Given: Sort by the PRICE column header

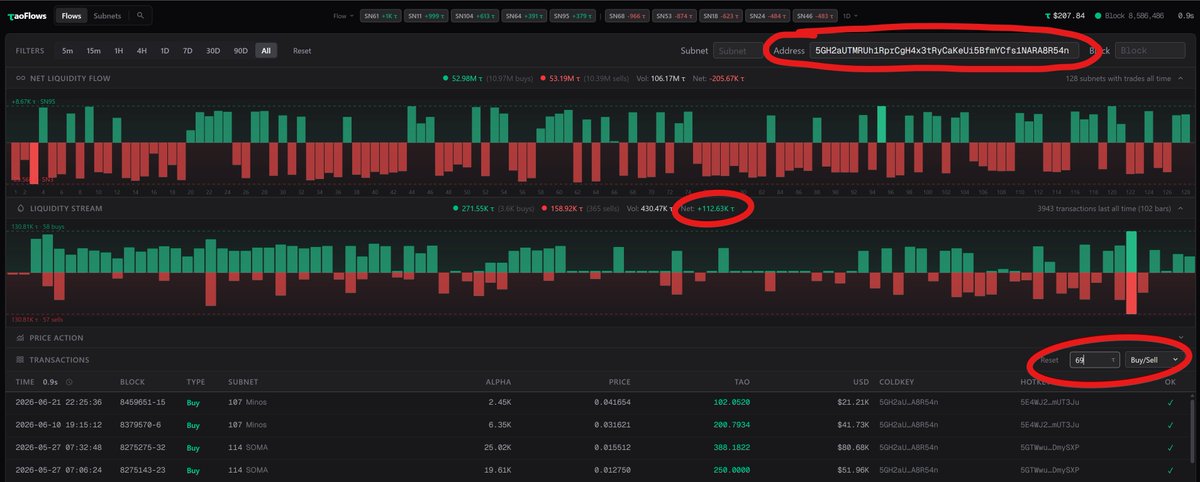Looking at the screenshot, I should pyautogui.click(x=620, y=382).
